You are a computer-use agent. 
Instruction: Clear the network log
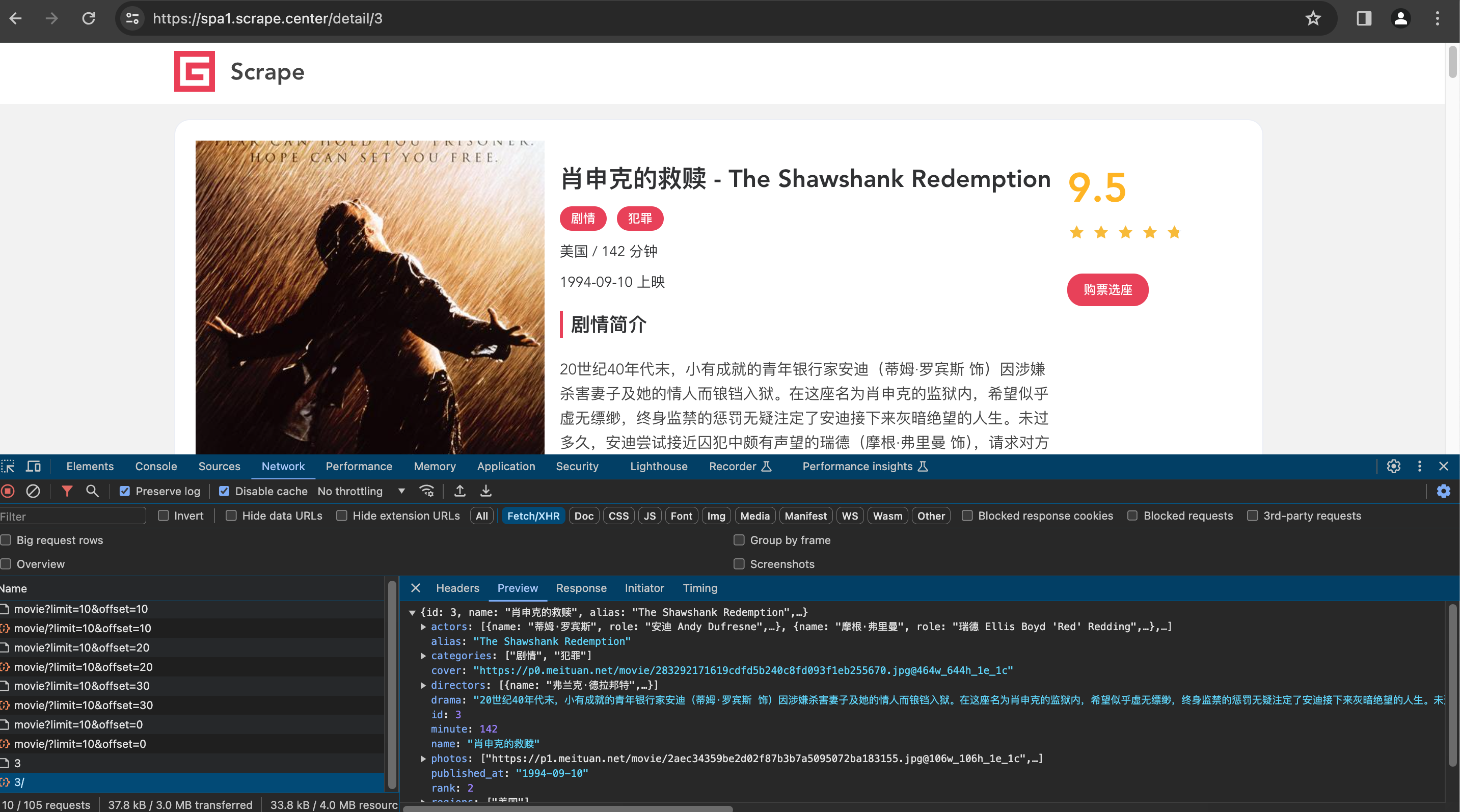click(x=33, y=491)
